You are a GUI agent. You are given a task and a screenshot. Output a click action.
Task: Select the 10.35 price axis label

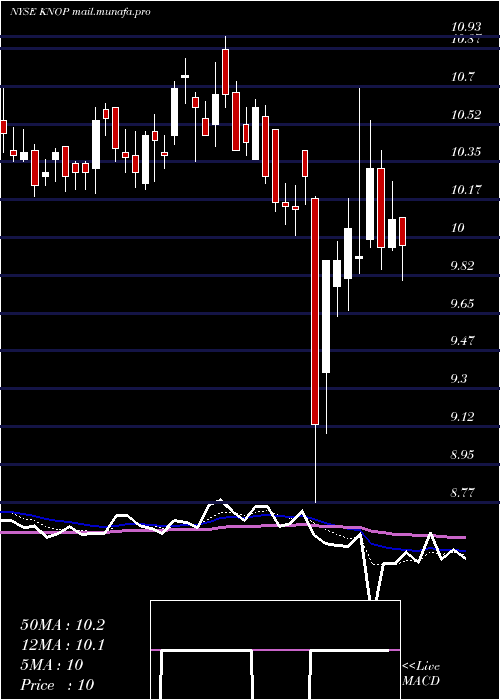pos(466,152)
